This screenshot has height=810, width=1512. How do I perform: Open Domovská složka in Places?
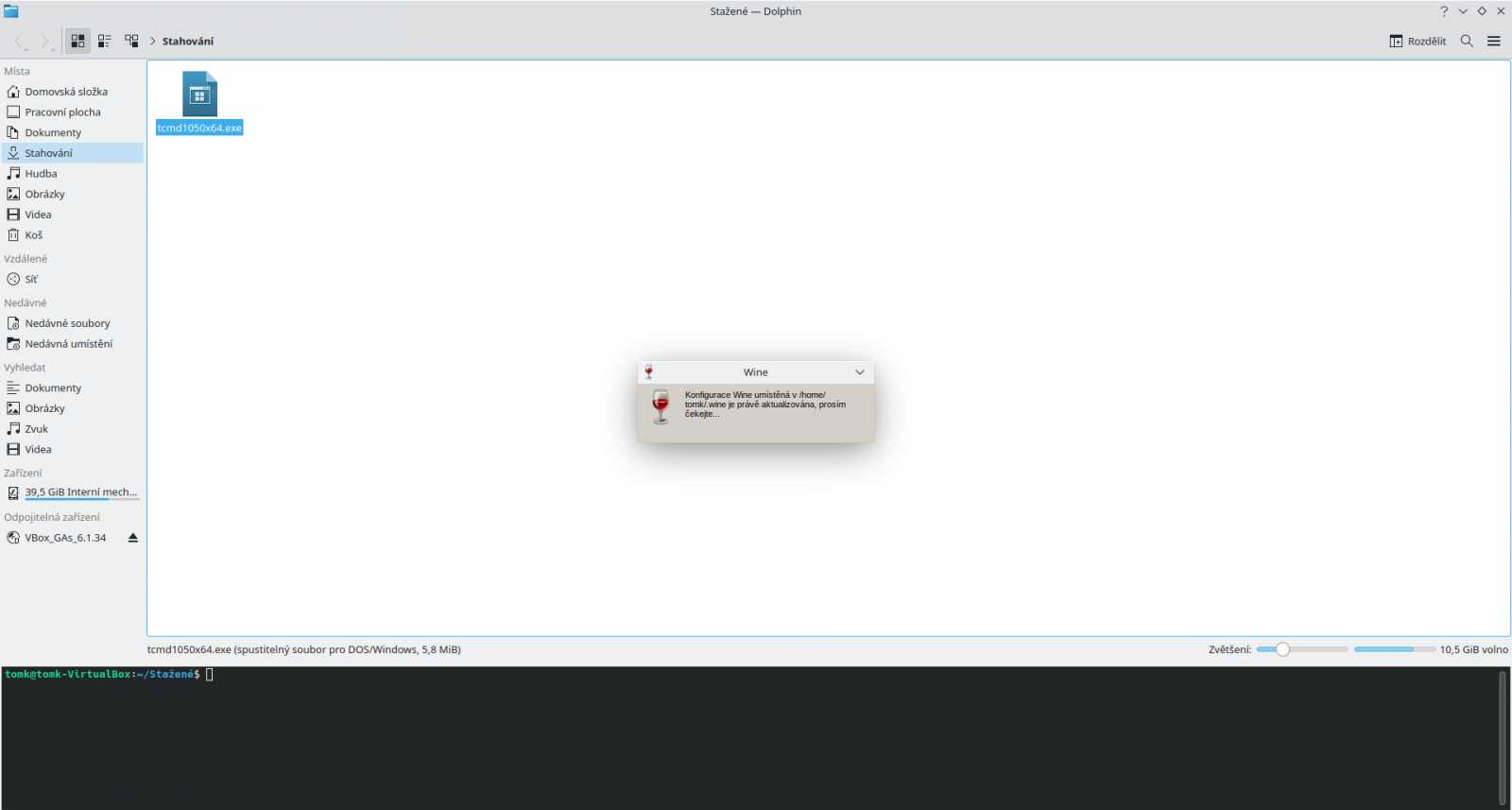72,92
